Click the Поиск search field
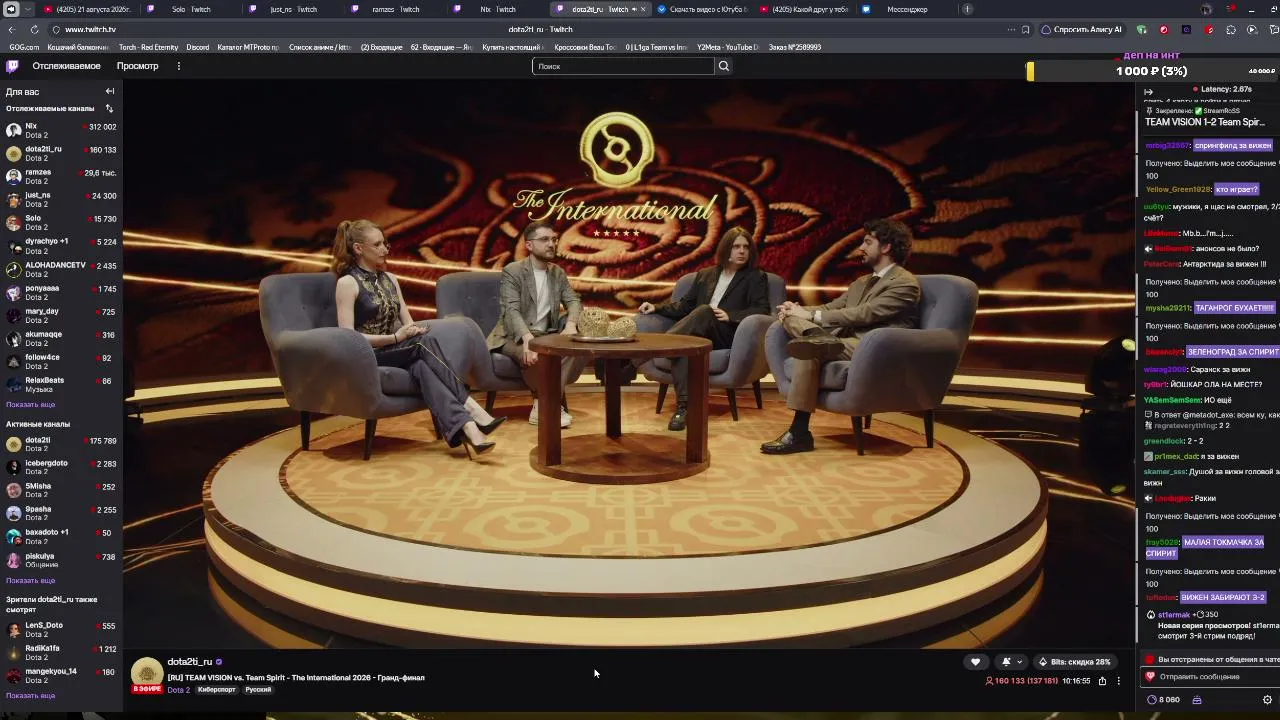Image resolution: width=1280 pixels, height=720 pixels. (623, 66)
